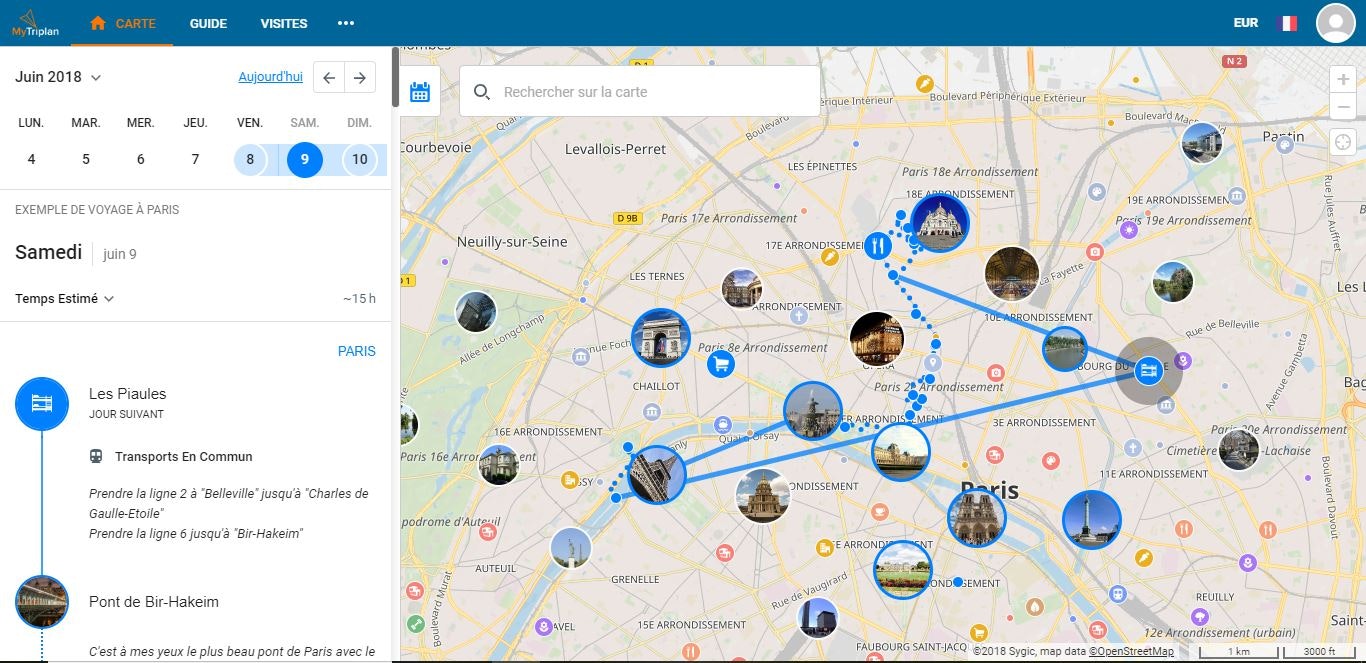
Task: Go to the next week arrow
Action: (360, 78)
